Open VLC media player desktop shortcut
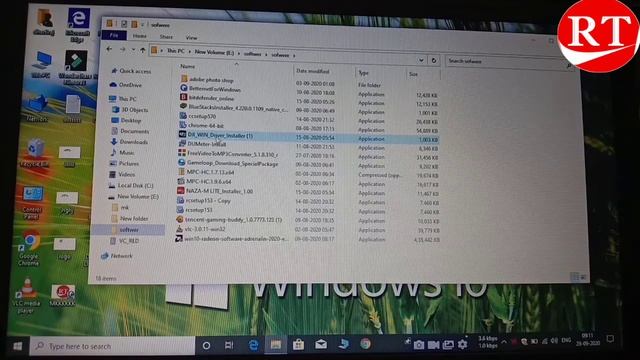This screenshot has height=360, width=640. pos(27,296)
